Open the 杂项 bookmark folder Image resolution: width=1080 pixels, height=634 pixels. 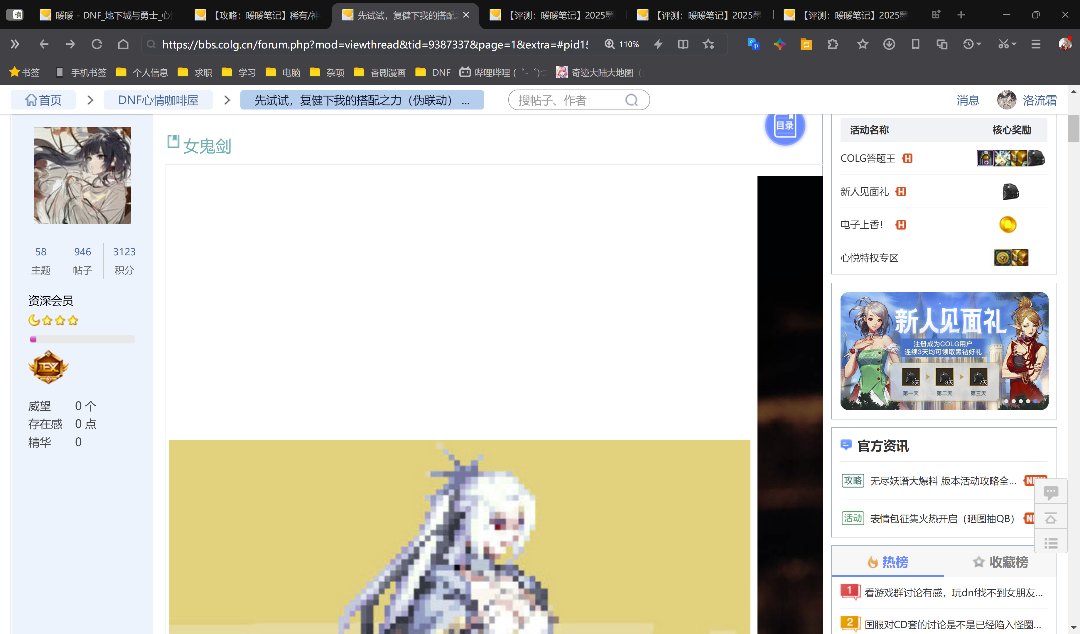[x=327, y=72]
